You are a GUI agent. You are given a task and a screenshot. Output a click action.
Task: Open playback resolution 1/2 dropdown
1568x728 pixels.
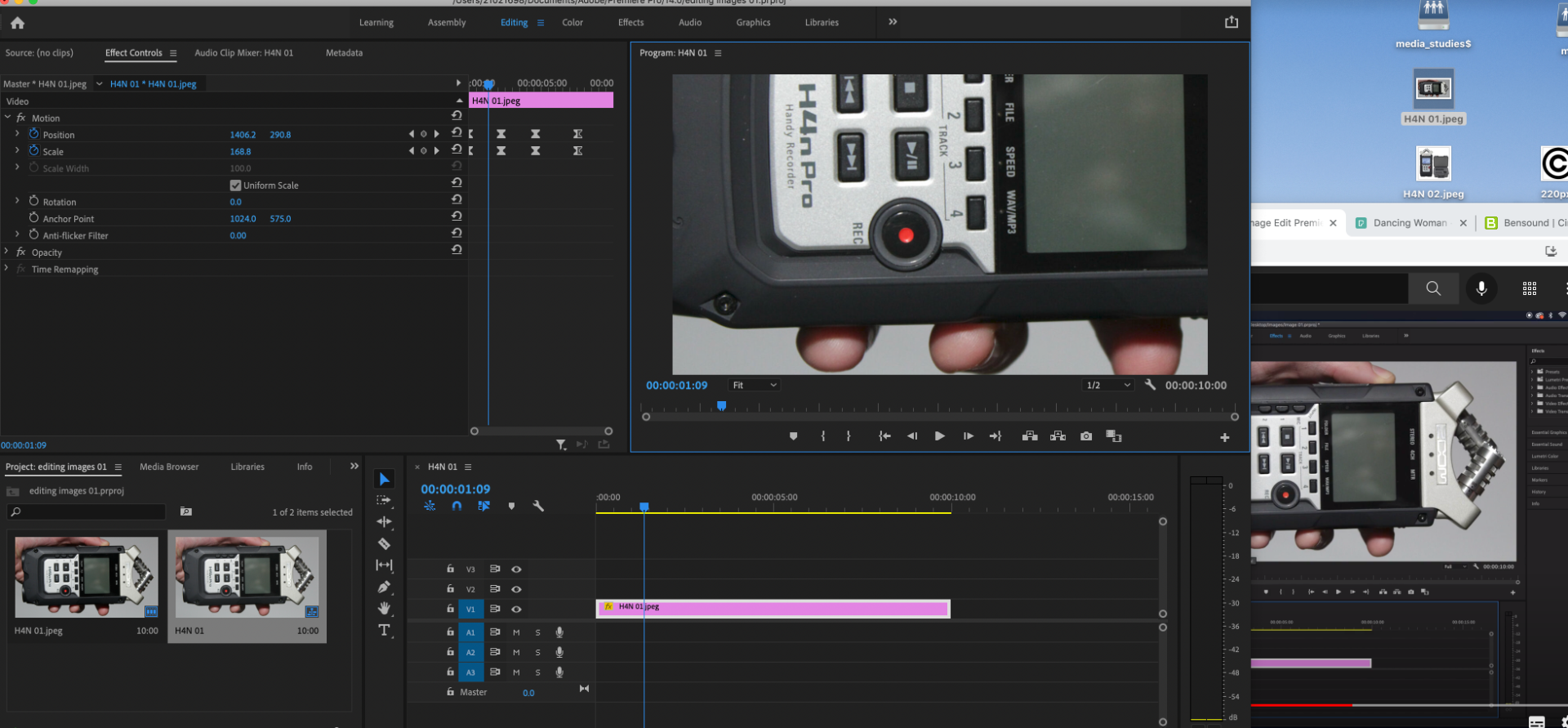point(1108,385)
